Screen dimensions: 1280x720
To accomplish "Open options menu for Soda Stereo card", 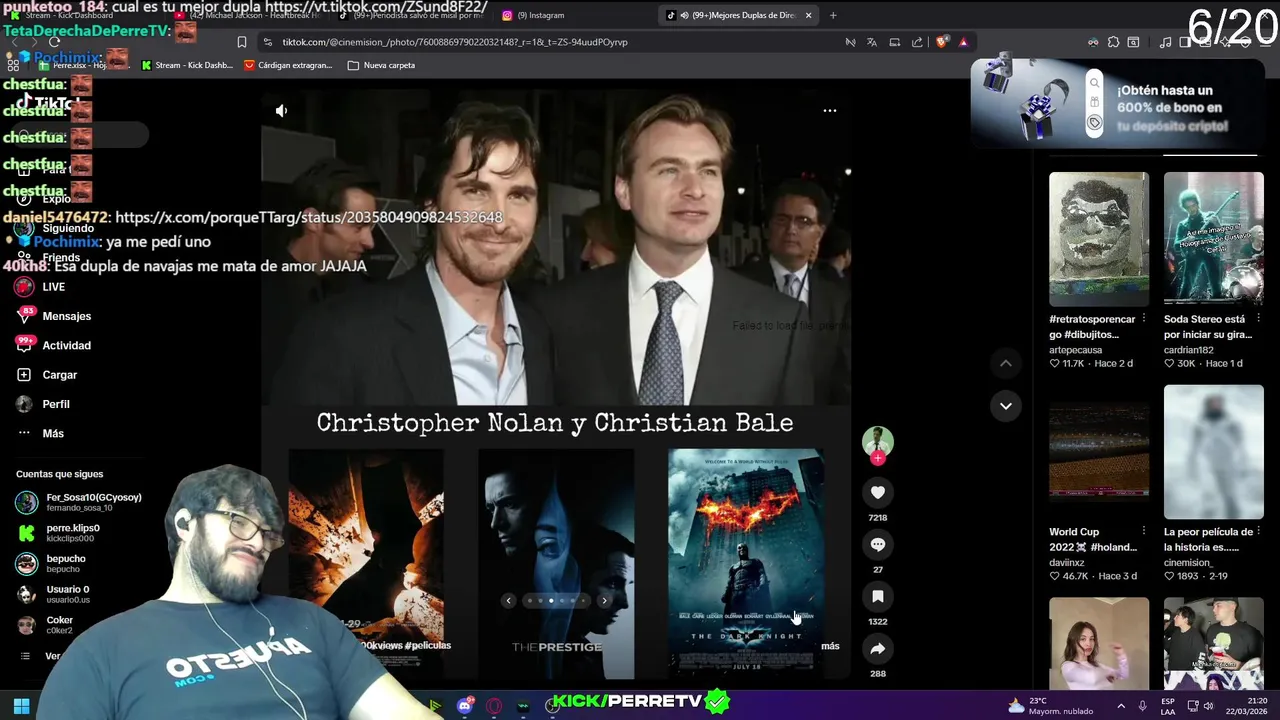I will (1258, 319).
